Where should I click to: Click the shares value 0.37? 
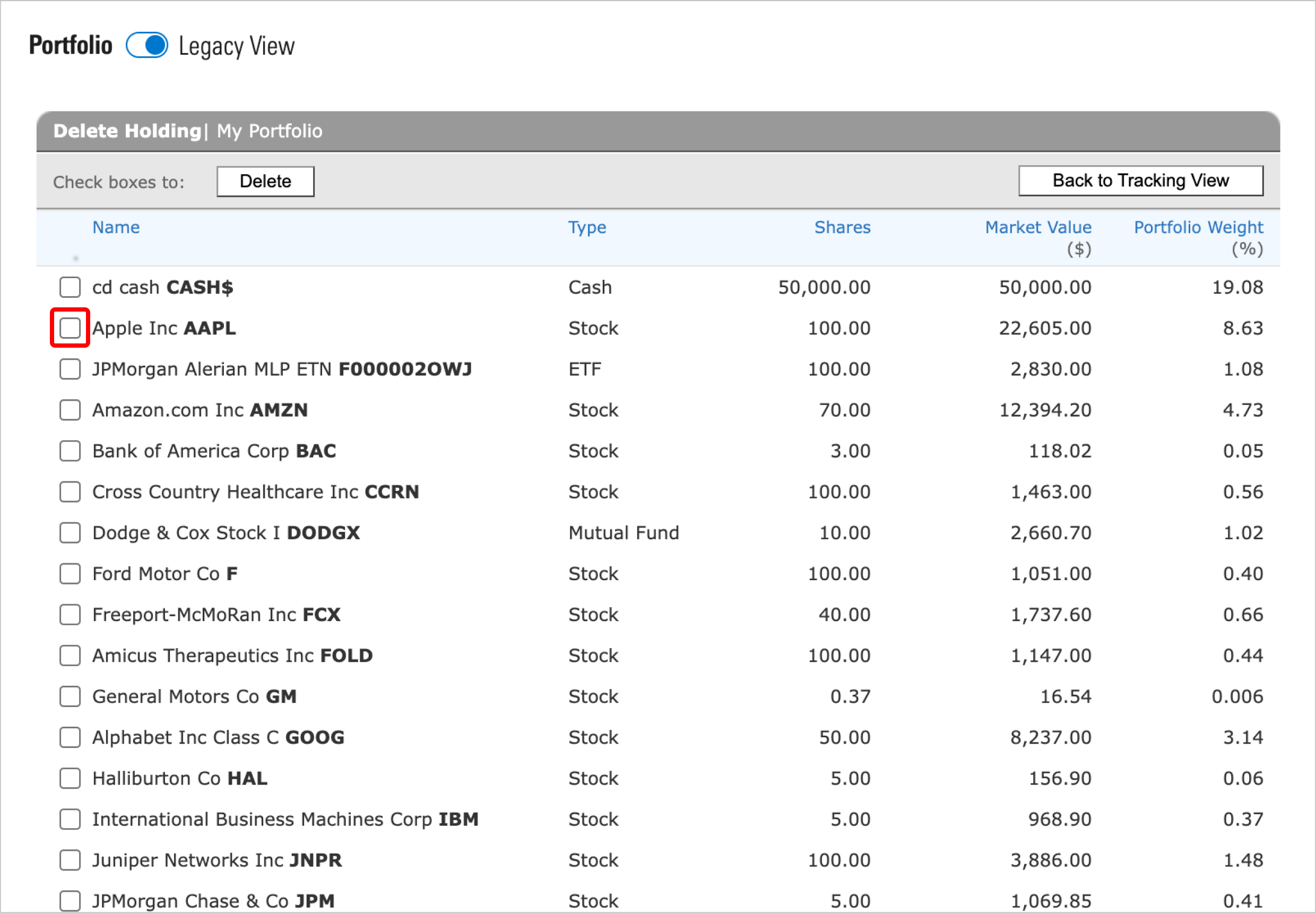point(851,696)
